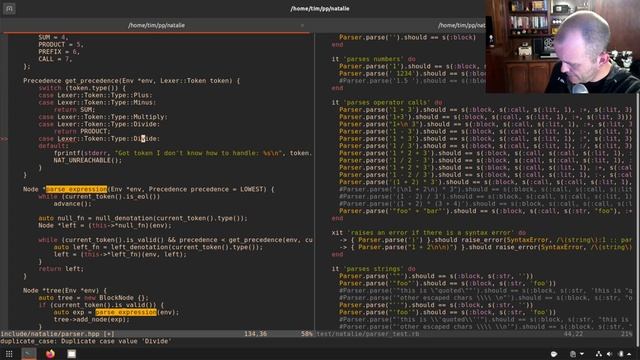Click the 'auto left_fn = left_denotation' line
640x360 pixels.
coord(158,247)
